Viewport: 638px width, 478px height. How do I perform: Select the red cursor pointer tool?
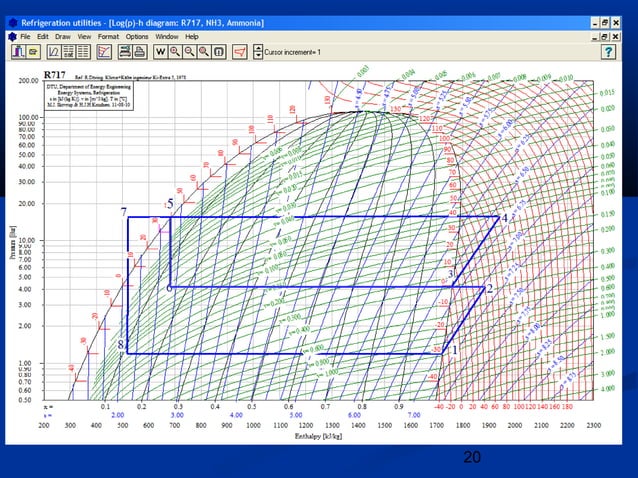point(238,51)
